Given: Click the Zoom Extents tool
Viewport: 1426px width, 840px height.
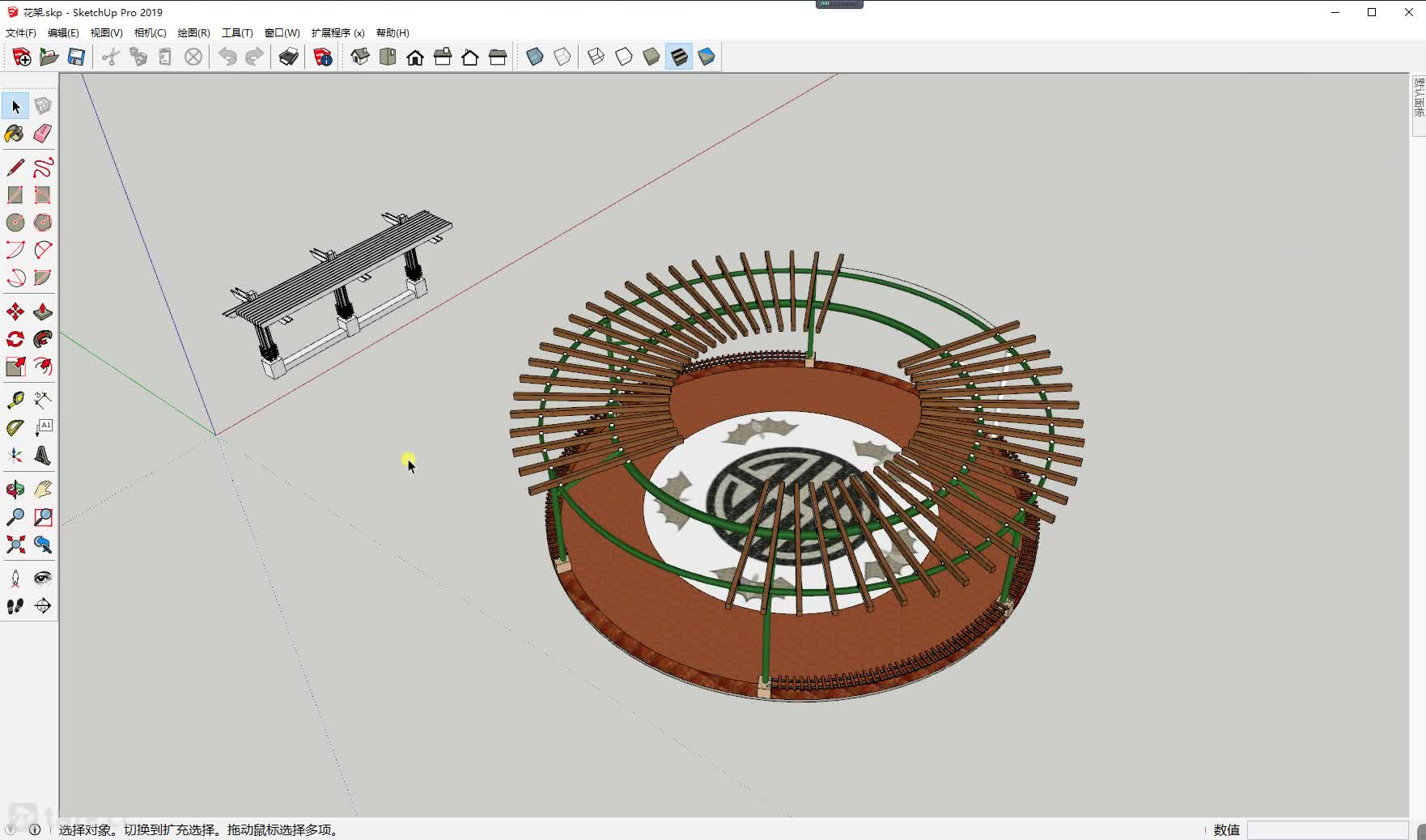Looking at the screenshot, I should tap(15, 545).
